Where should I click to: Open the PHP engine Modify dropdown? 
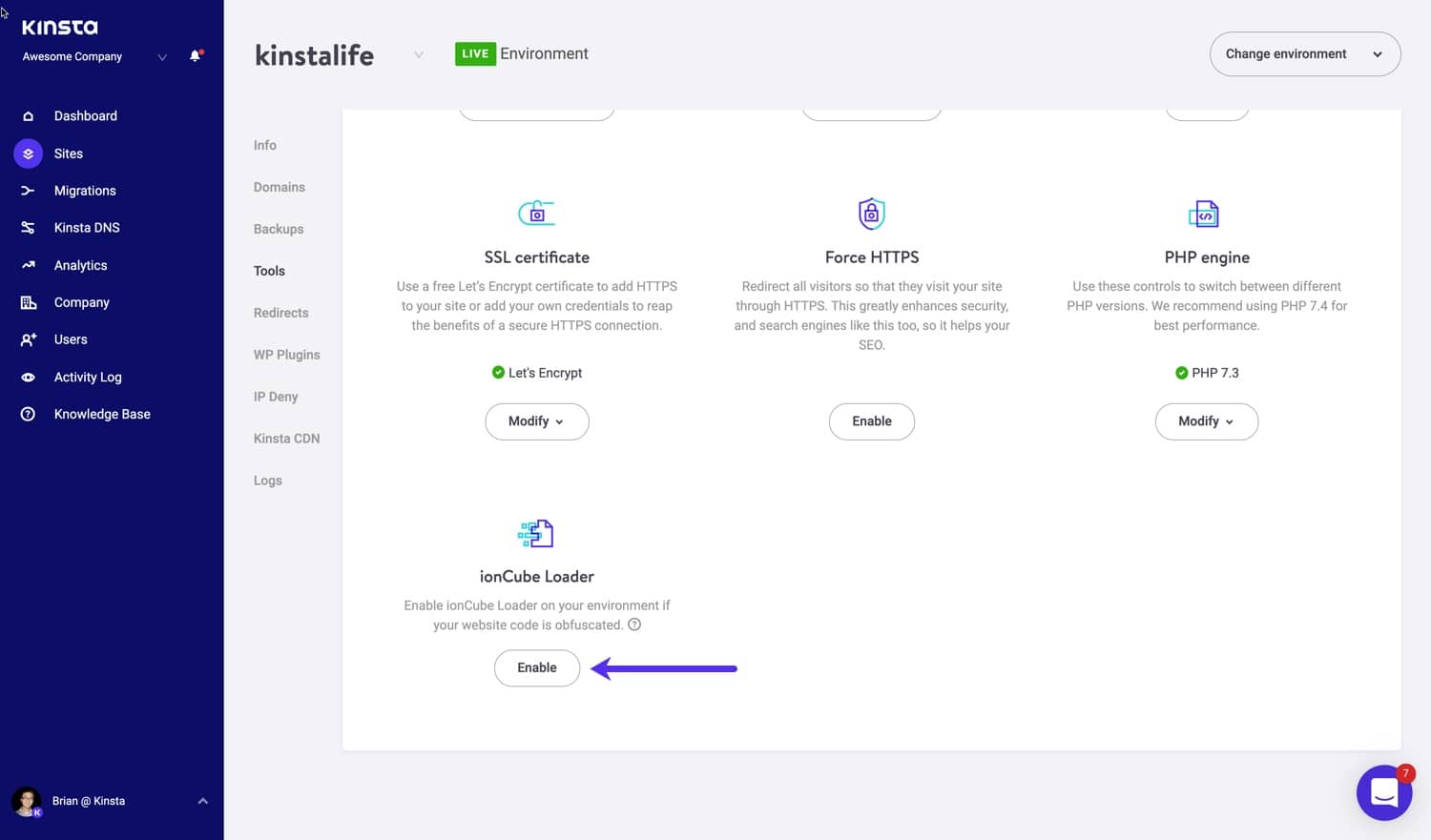click(x=1206, y=420)
